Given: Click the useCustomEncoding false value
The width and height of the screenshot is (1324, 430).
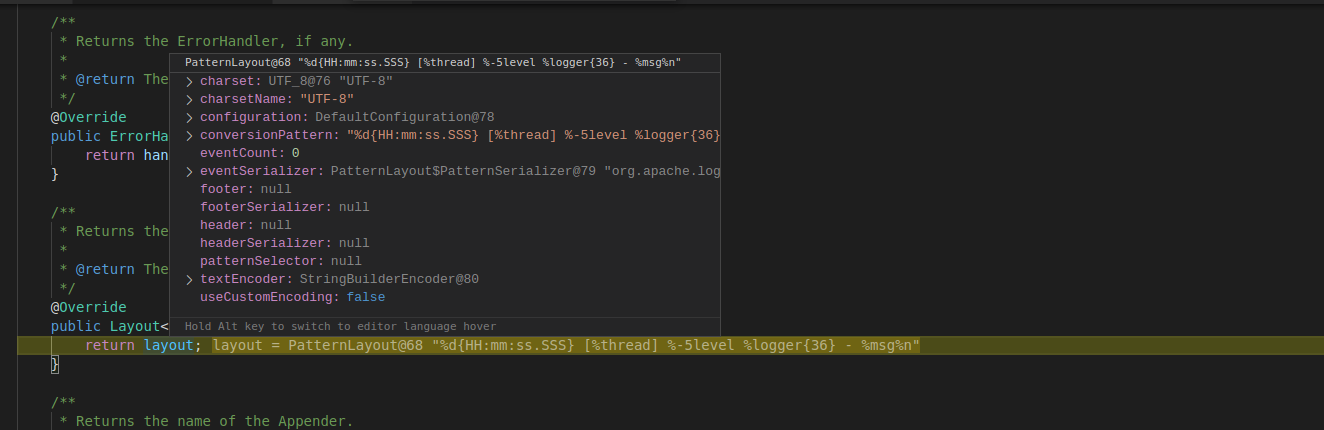Looking at the screenshot, I should coord(365,297).
